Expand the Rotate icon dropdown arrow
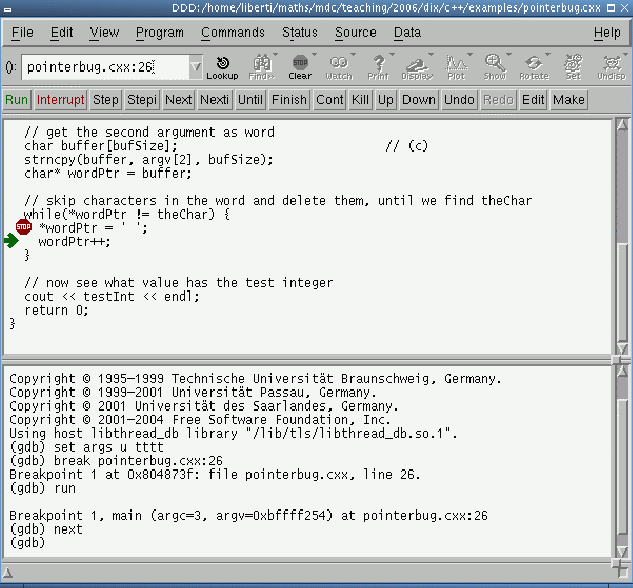 pyautogui.click(x=547, y=54)
